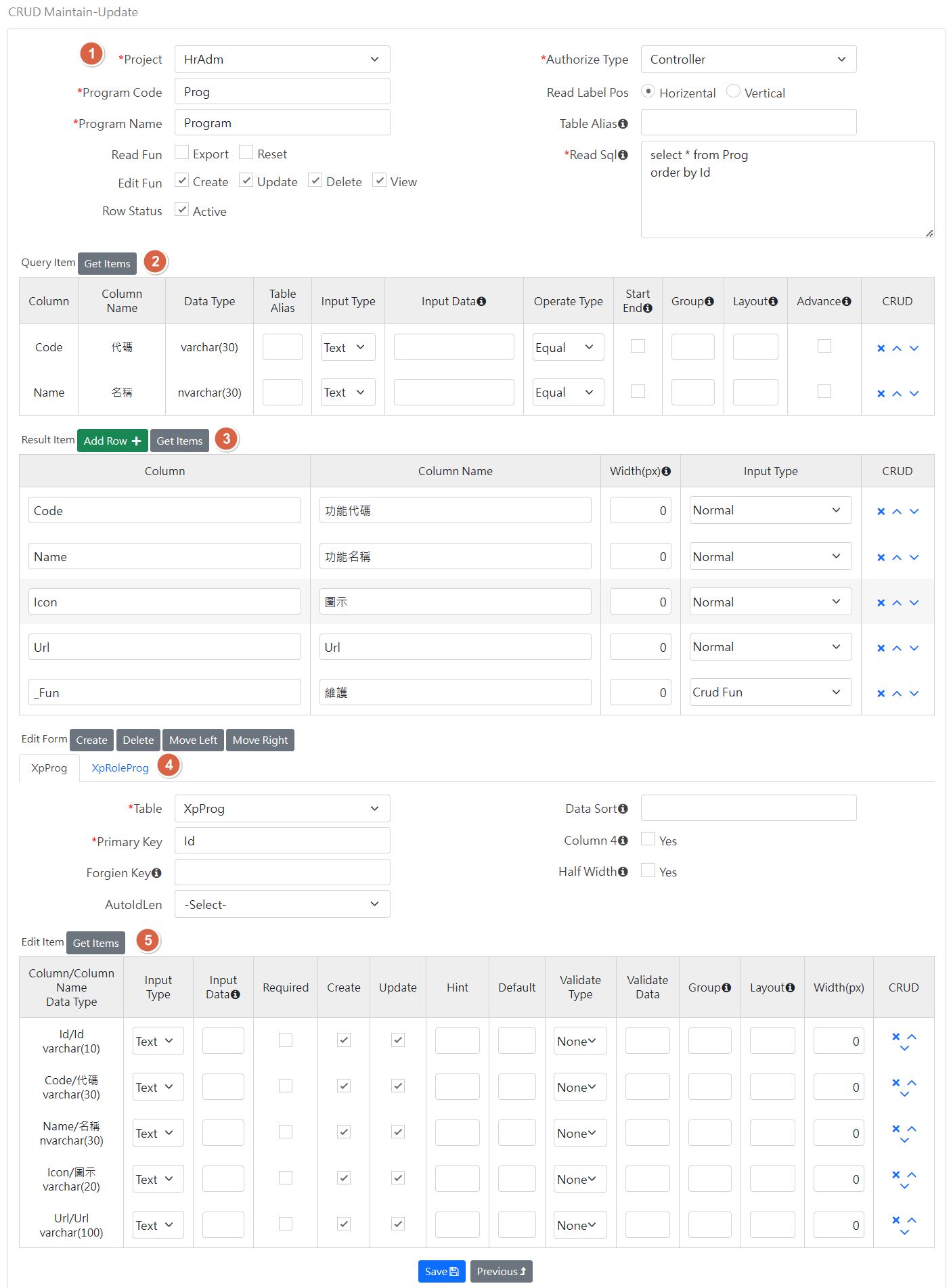
Task: Delete the Code result item row
Action: pyautogui.click(x=881, y=511)
